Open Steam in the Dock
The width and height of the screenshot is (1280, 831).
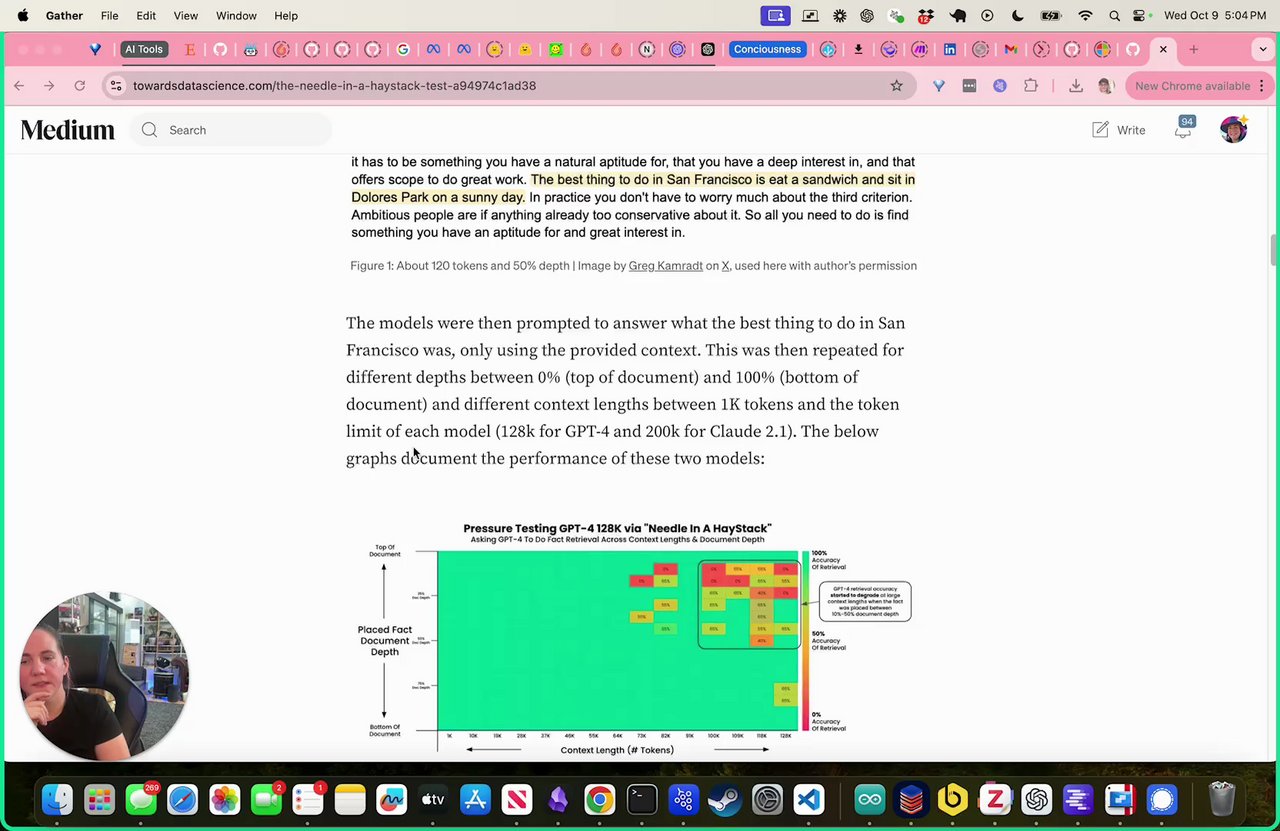coord(725,800)
